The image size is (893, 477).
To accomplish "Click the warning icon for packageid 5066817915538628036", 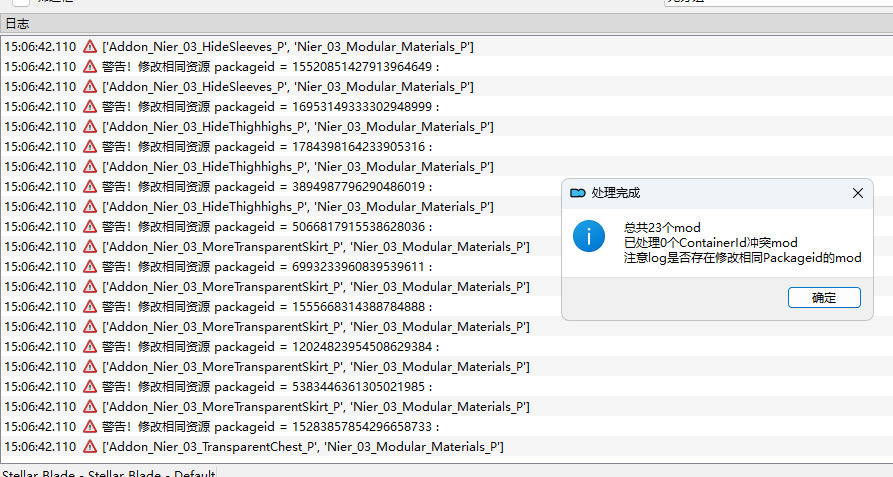I will [90, 227].
